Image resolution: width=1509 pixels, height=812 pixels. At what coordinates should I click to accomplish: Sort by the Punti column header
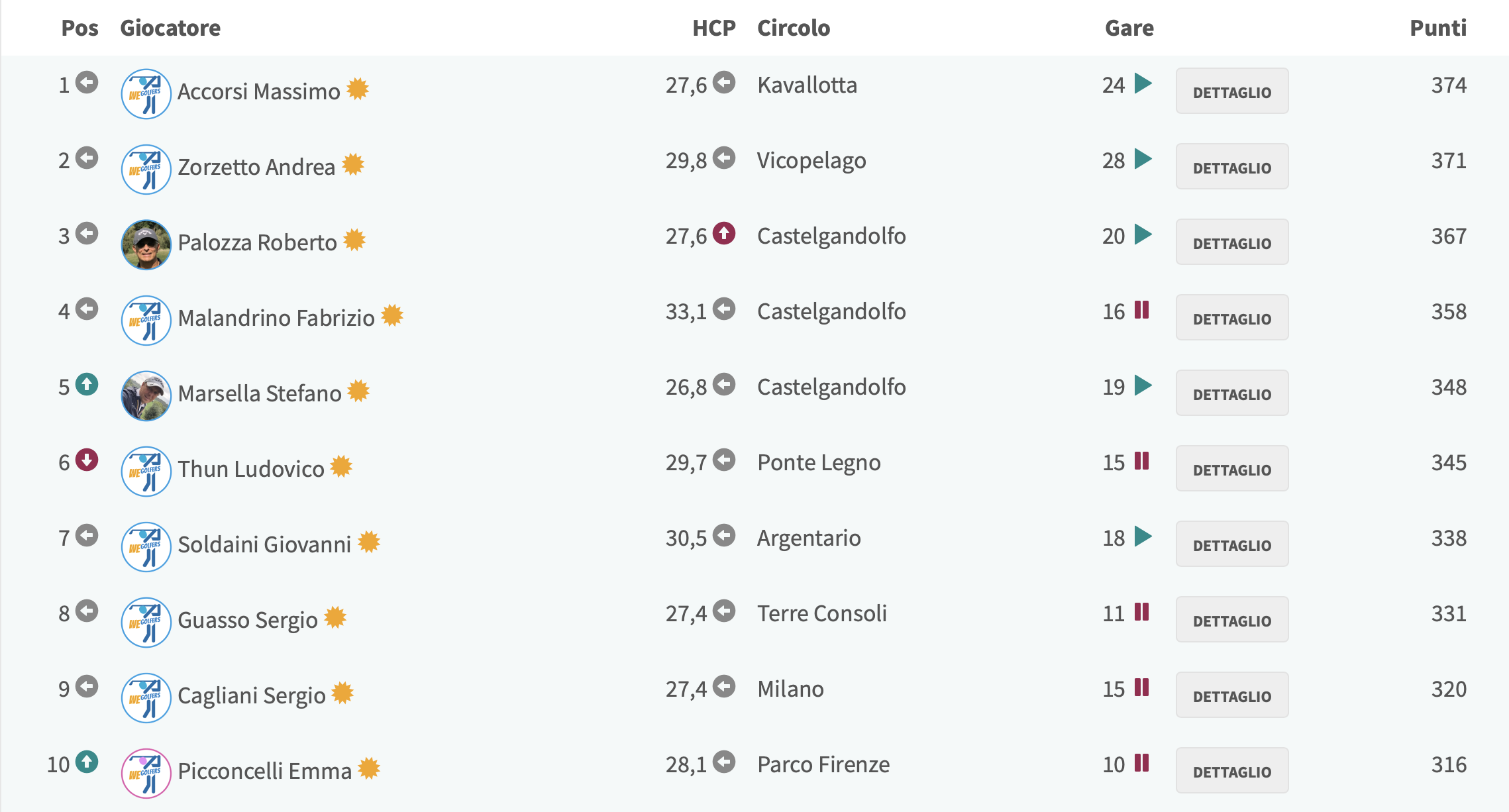click(1437, 28)
